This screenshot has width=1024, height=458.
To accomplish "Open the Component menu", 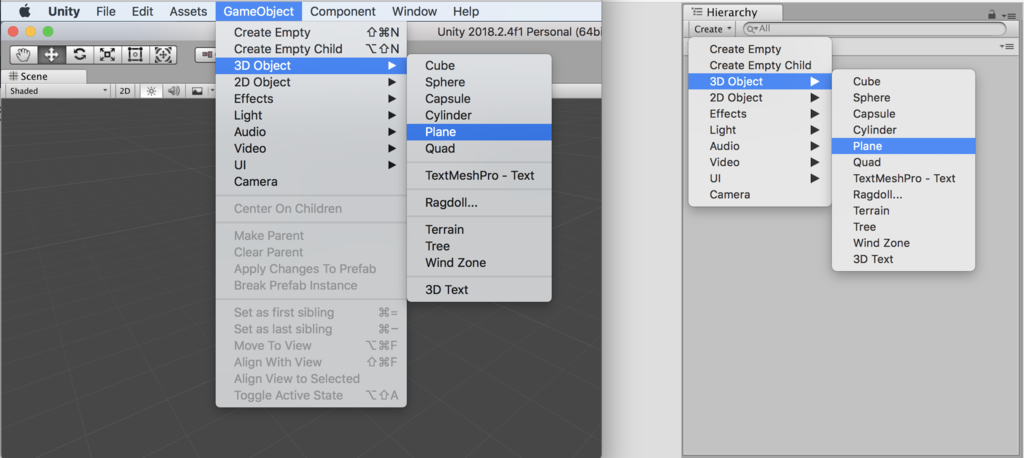I will click(343, 11).
